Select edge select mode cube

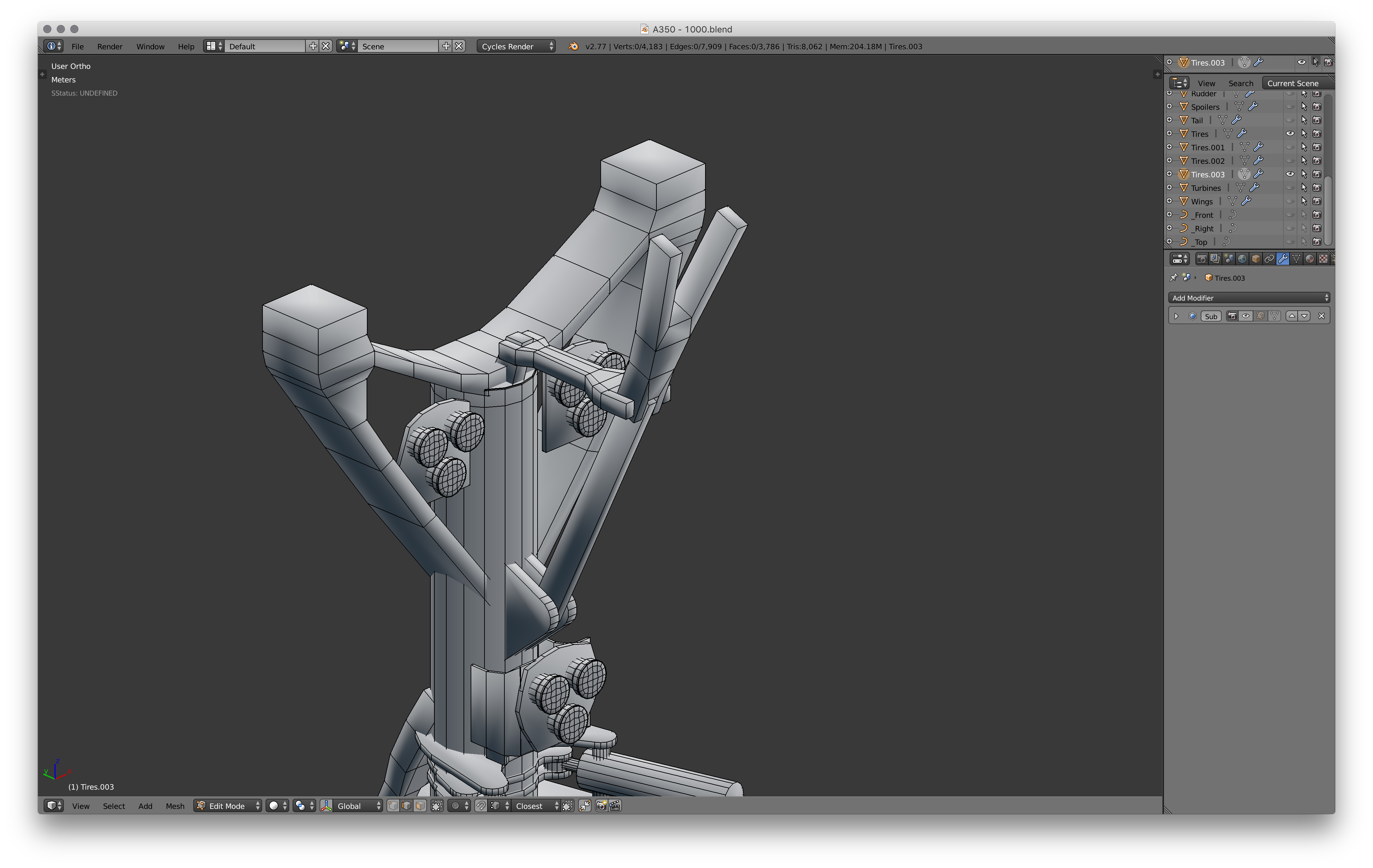pos(406,805)
